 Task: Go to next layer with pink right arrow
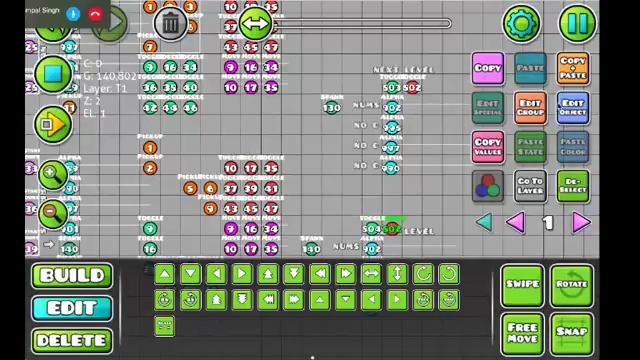(581, 222)
